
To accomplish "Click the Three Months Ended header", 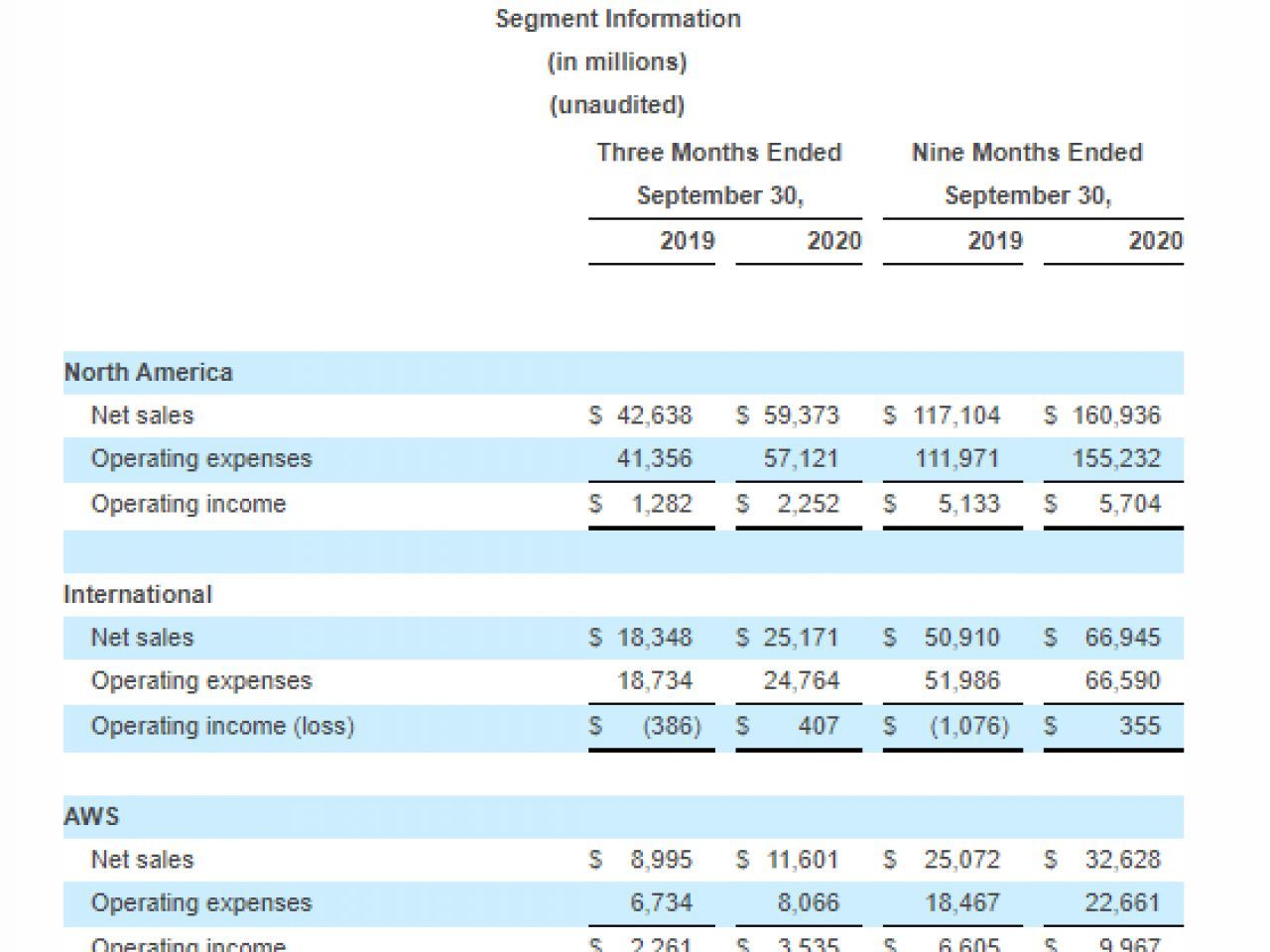I will pyautogui.click(x=719, y=153).
